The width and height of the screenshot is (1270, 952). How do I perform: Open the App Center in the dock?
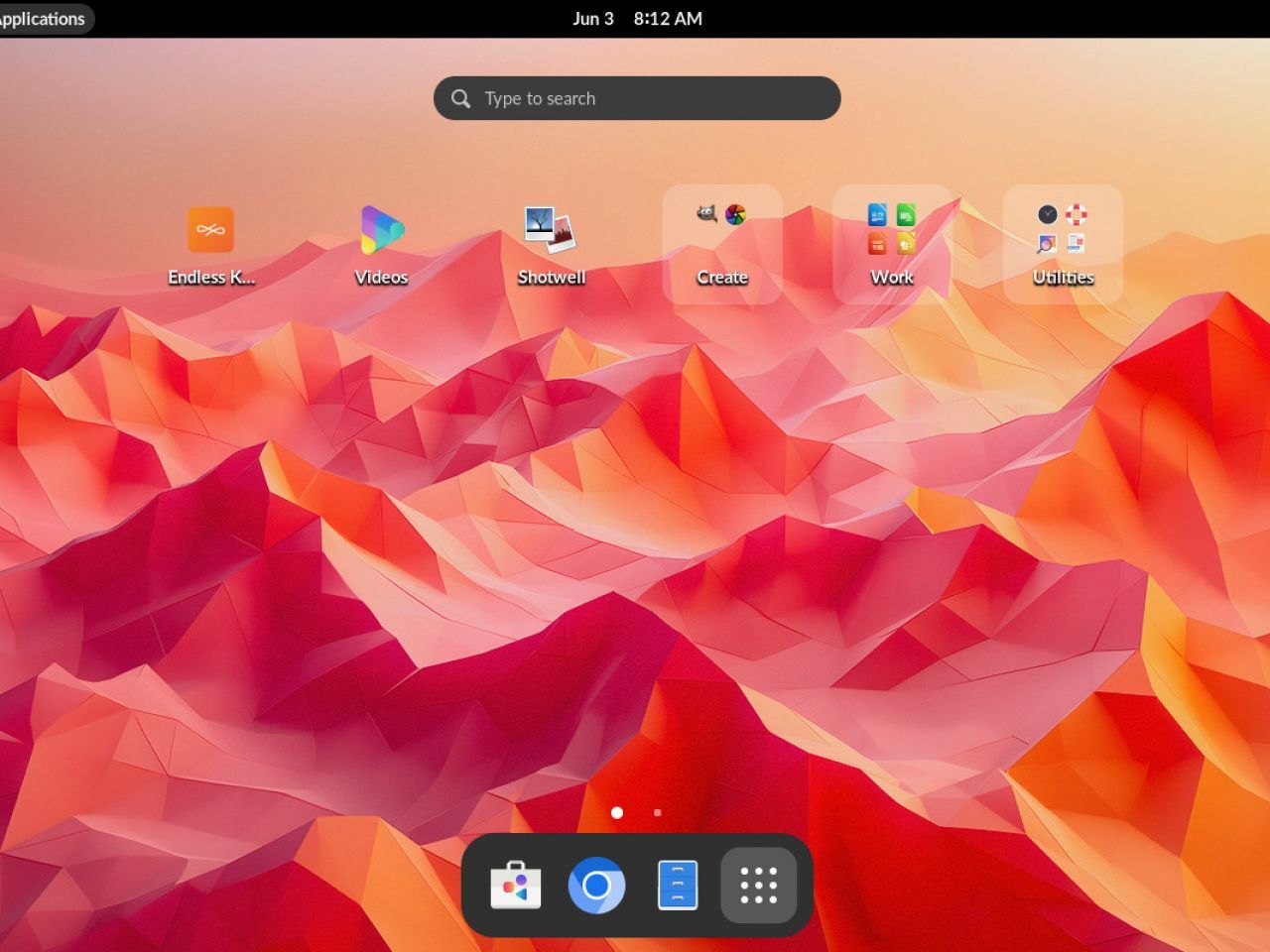click(516, 885)
